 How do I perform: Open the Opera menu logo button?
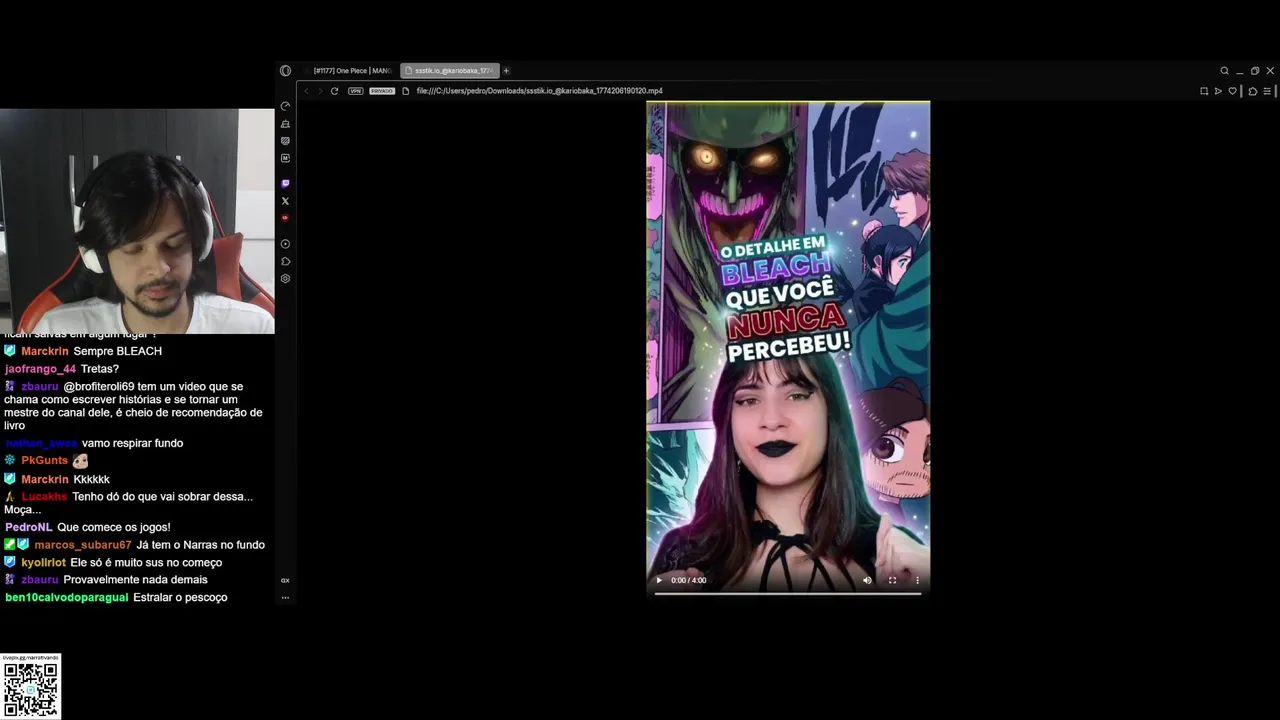285,71
